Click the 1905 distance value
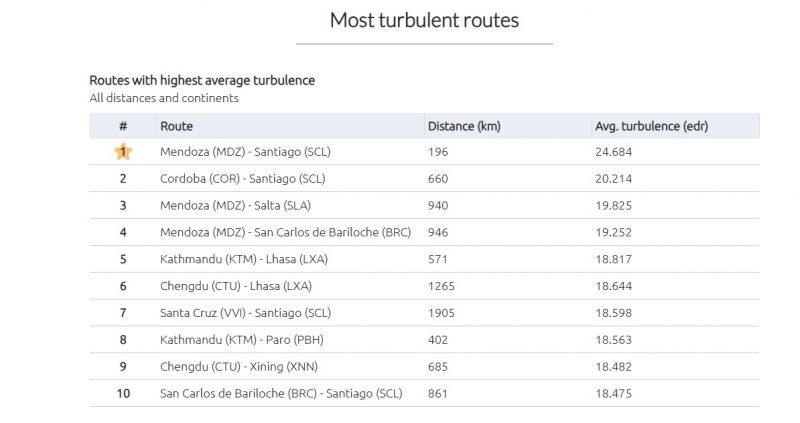800x423 pixels. [x=441, y=313]
